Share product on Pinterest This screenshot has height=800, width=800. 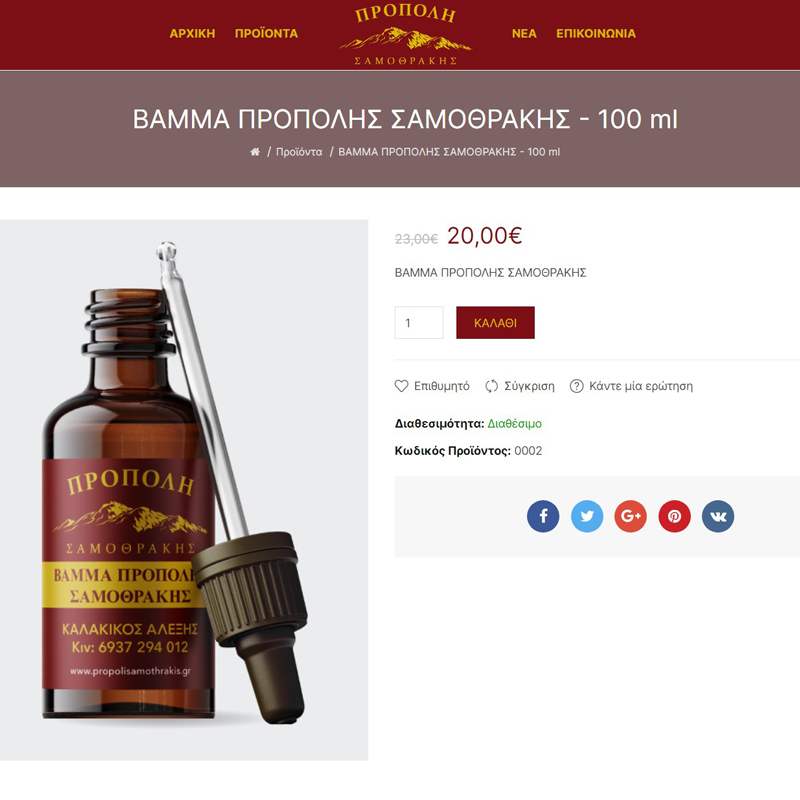[x=674, y=516]
